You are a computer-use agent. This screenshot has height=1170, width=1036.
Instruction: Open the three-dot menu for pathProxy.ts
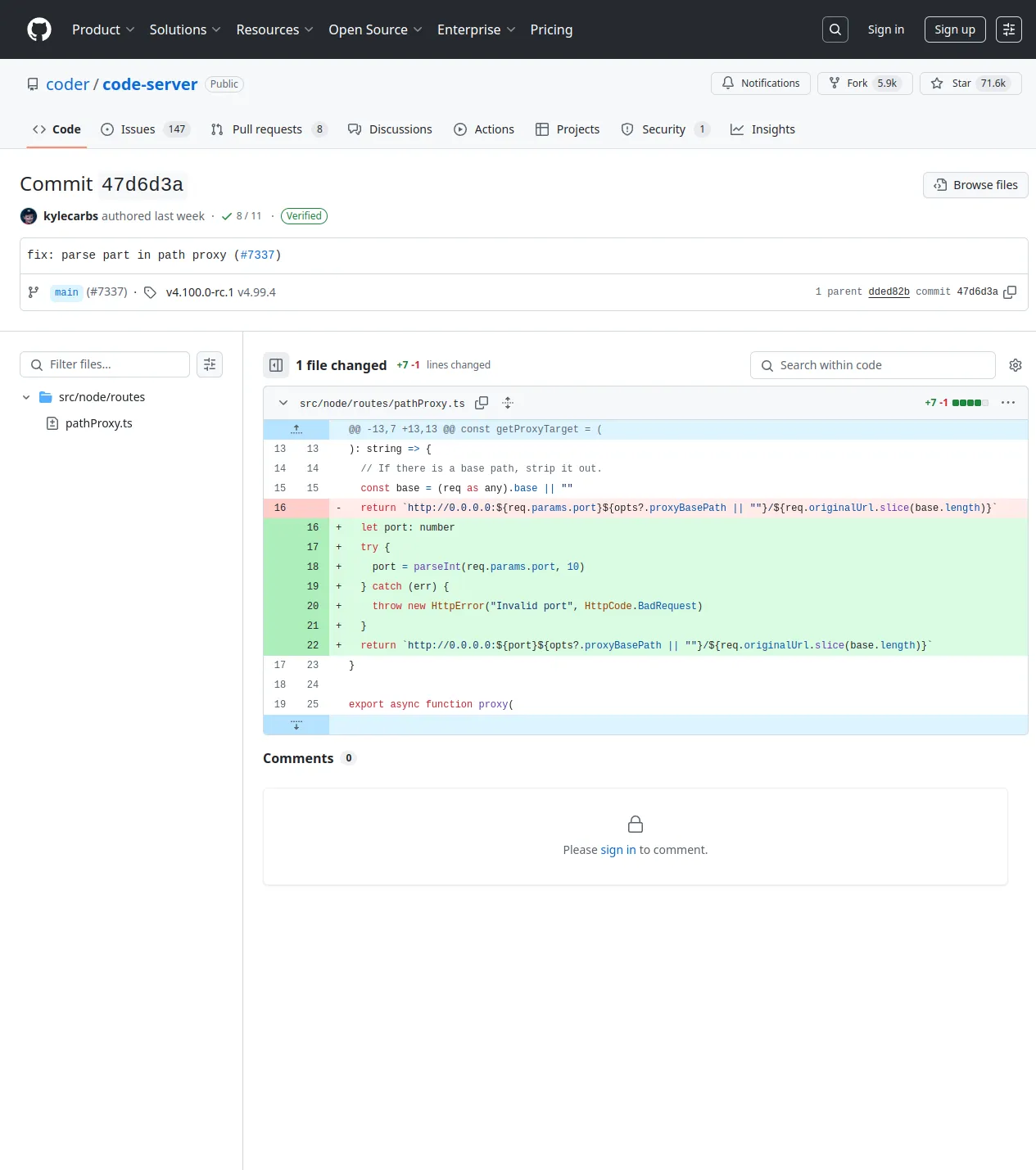point(1008,403)
